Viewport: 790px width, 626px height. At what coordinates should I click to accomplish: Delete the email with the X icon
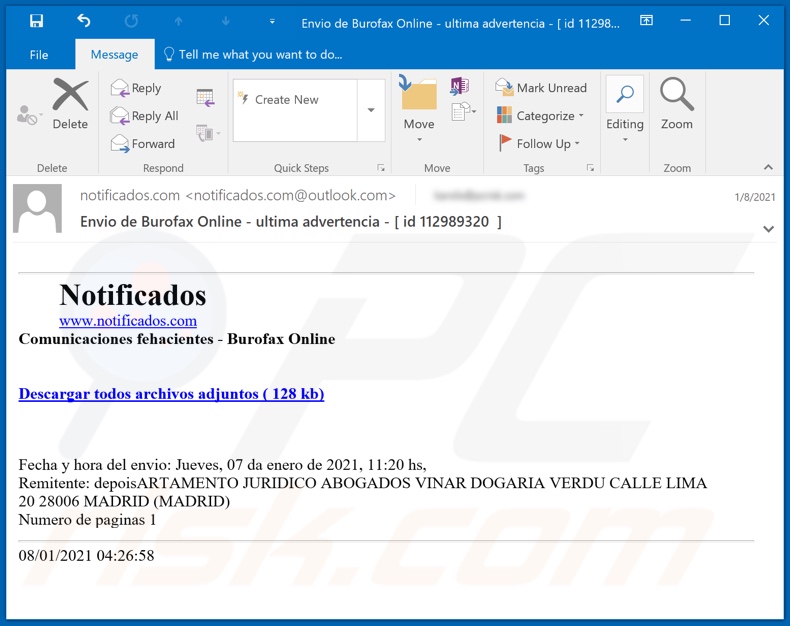(70, 104)
